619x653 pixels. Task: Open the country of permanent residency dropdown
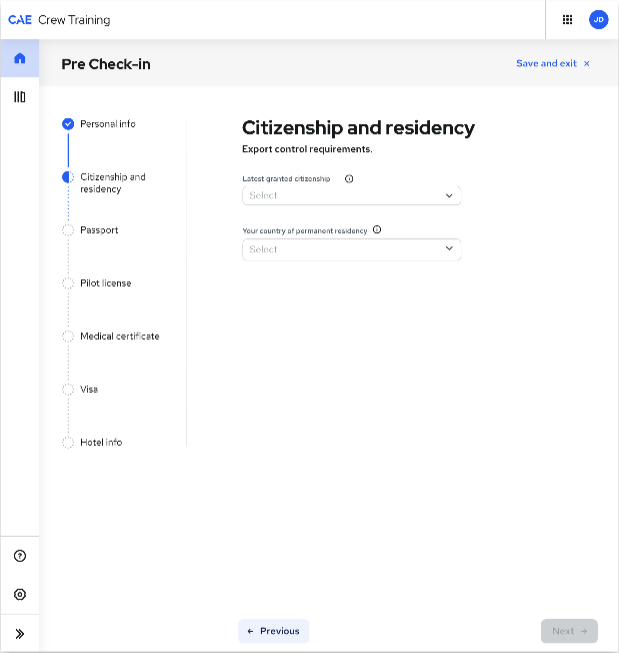352,249
